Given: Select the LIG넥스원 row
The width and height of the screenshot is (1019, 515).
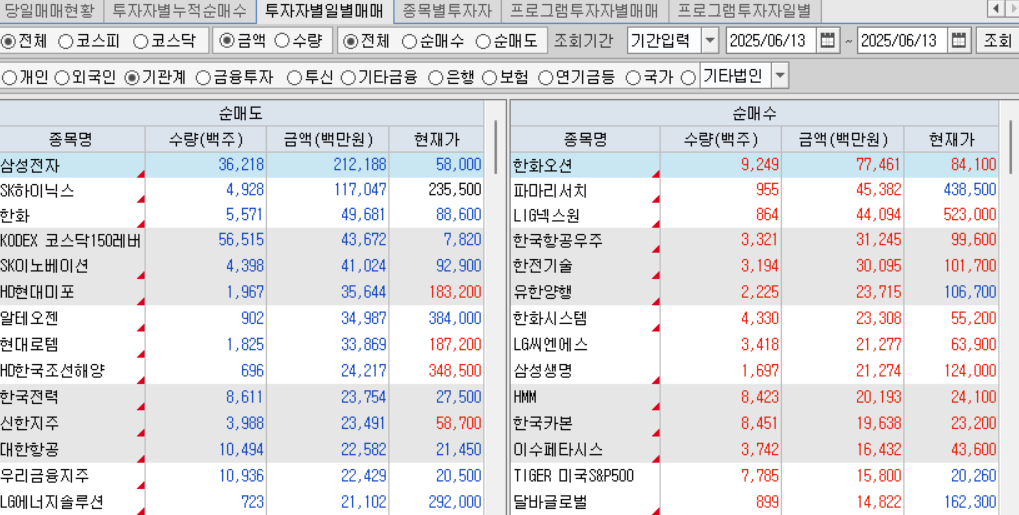Looking at the screenshot, I should tap(755, 215).
